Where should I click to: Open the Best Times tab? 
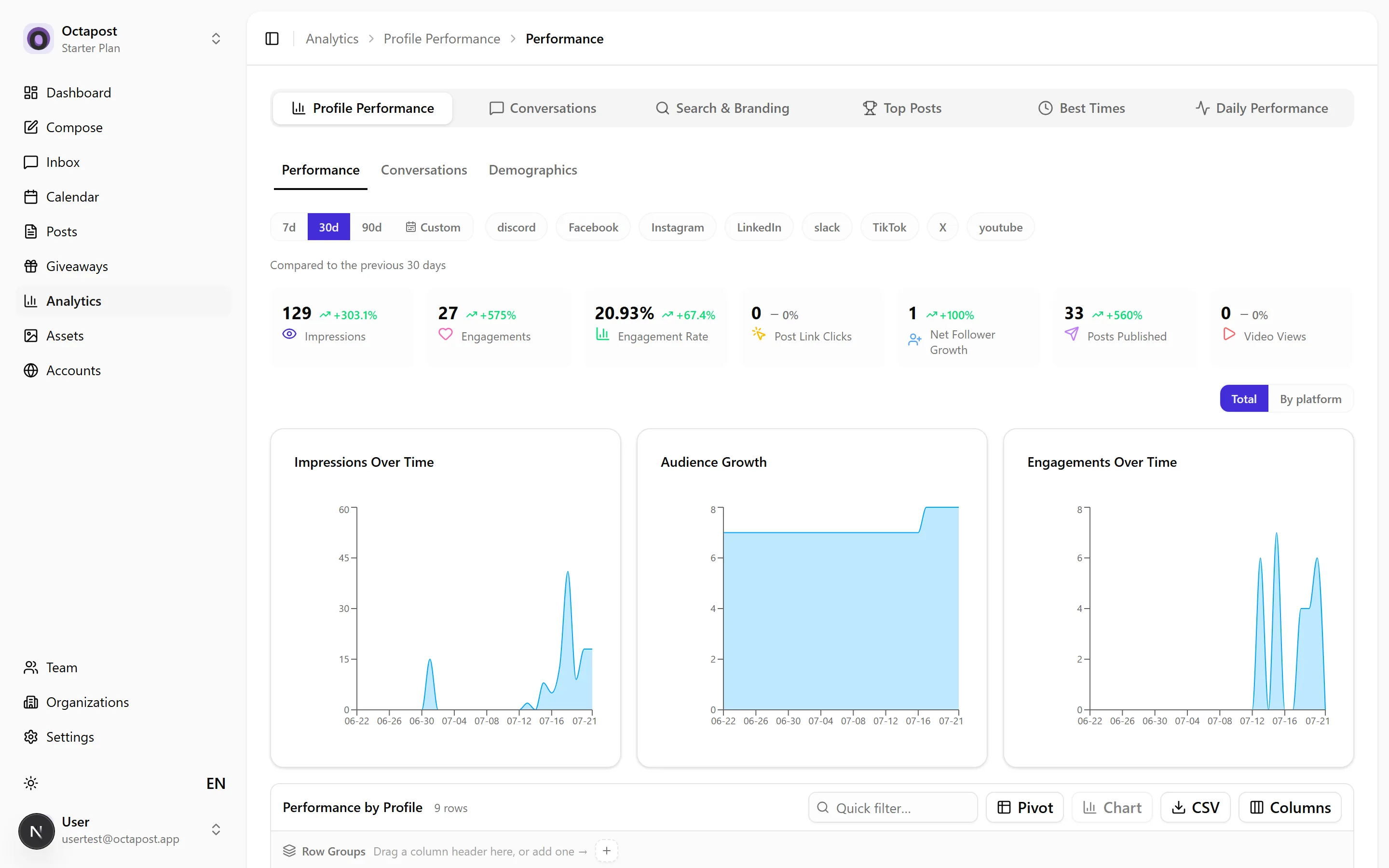click(x=1081, y=108)
